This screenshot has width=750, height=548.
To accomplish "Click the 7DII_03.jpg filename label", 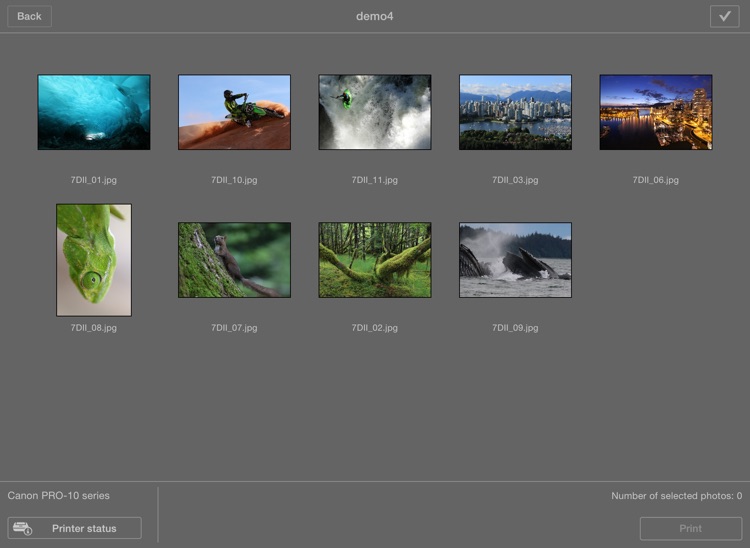I will click(515, 180).
